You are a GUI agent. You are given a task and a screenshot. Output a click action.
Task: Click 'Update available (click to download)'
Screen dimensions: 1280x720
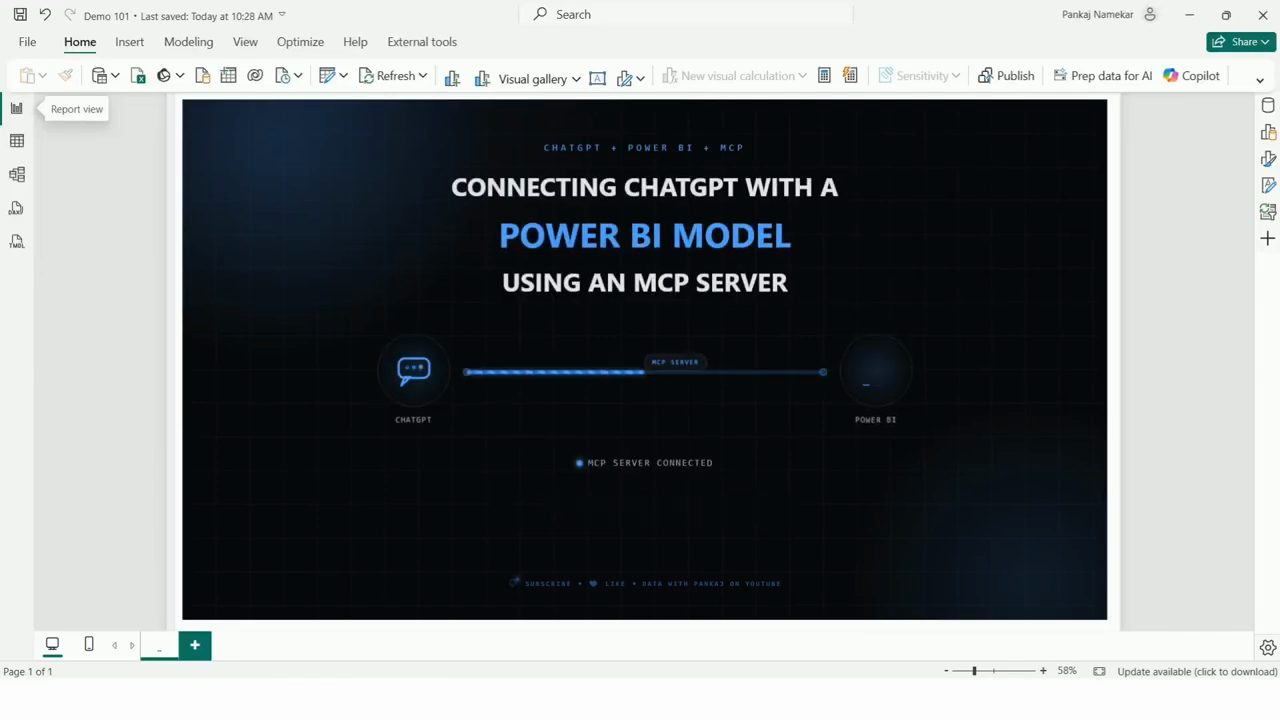click(1197, 671)
